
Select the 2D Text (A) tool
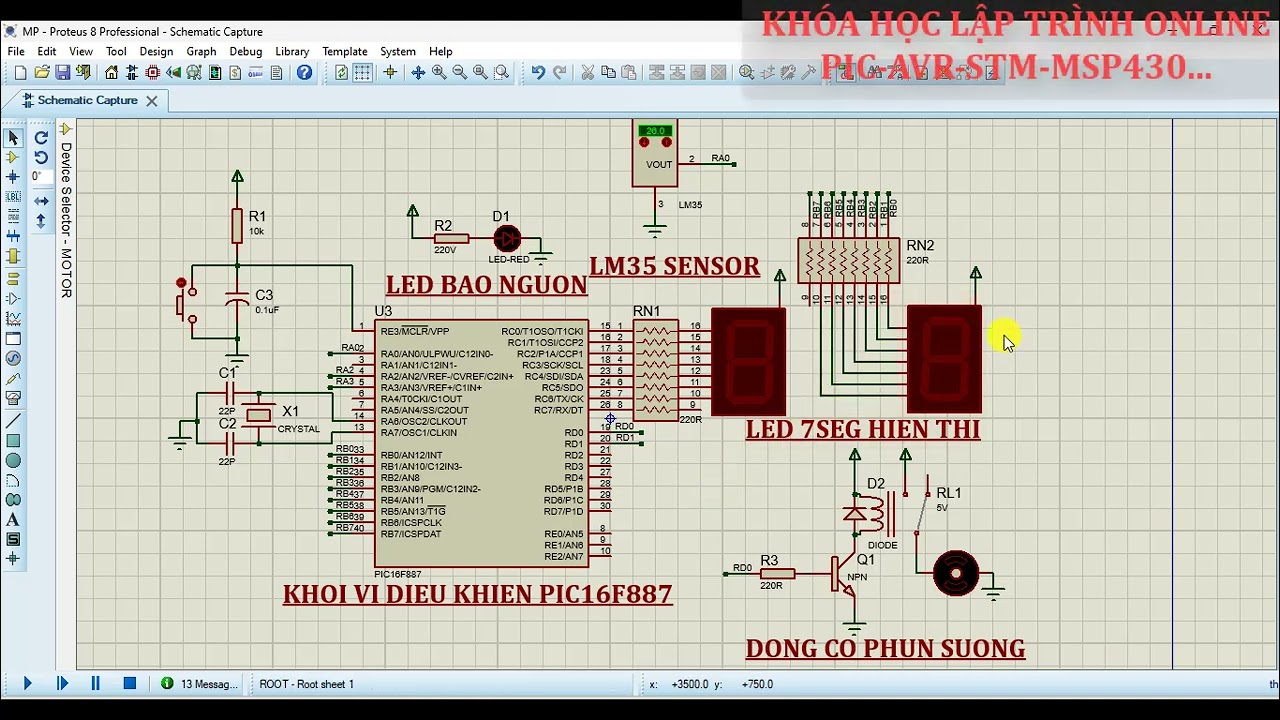click(x=13, y=520)
